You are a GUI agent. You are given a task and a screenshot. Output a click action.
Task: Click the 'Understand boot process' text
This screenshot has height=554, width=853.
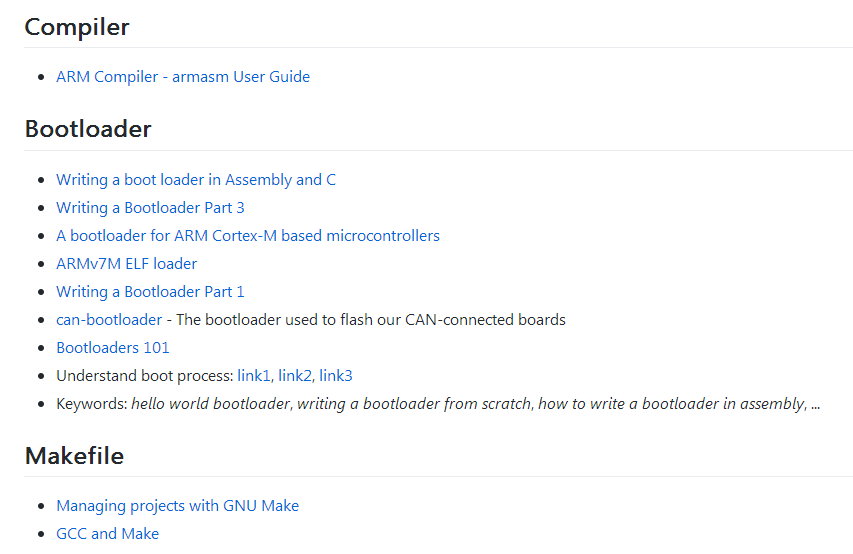tap(144, 376)
